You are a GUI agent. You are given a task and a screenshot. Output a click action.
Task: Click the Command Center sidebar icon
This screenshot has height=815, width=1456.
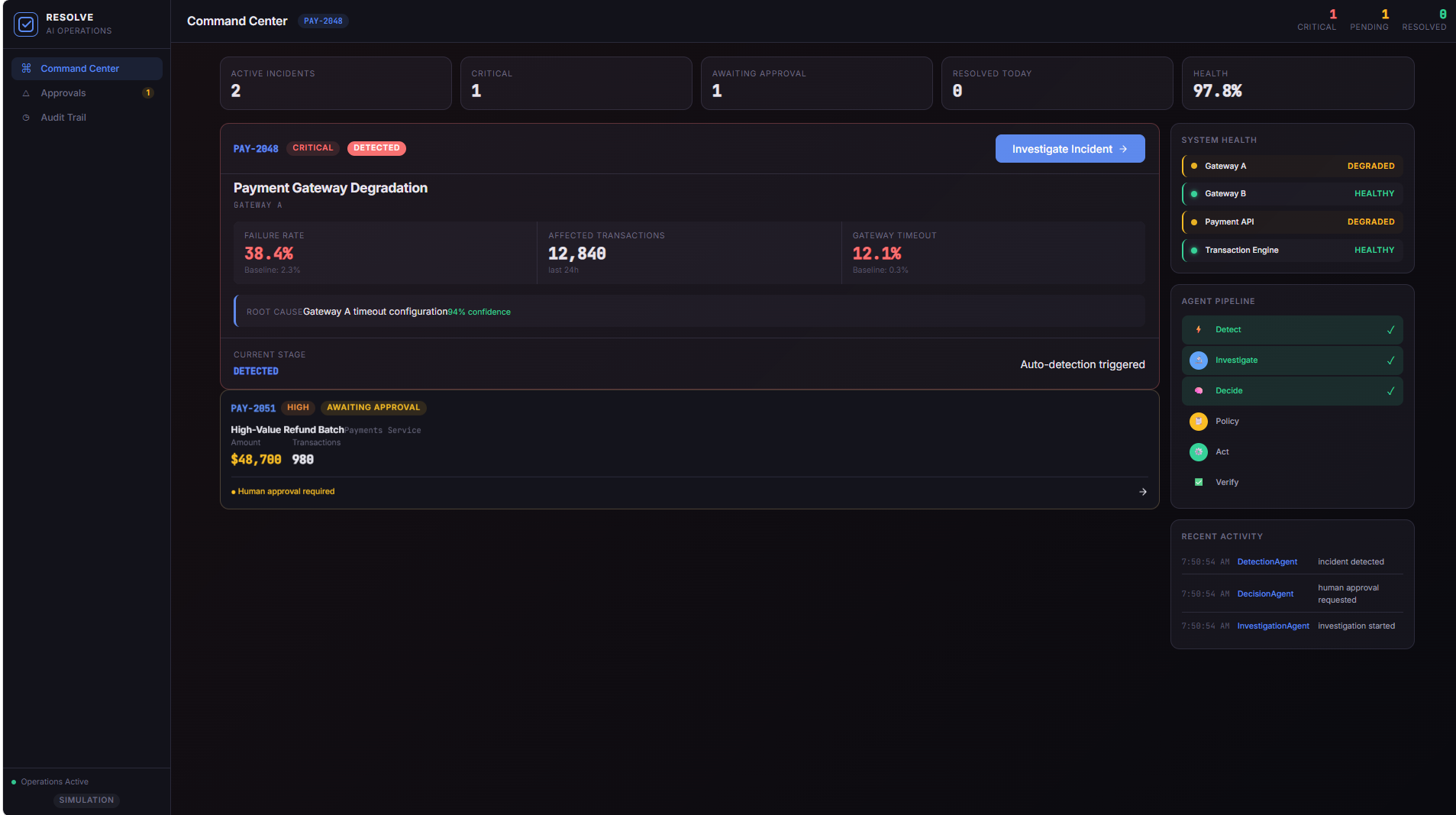(x=27, y=69)
